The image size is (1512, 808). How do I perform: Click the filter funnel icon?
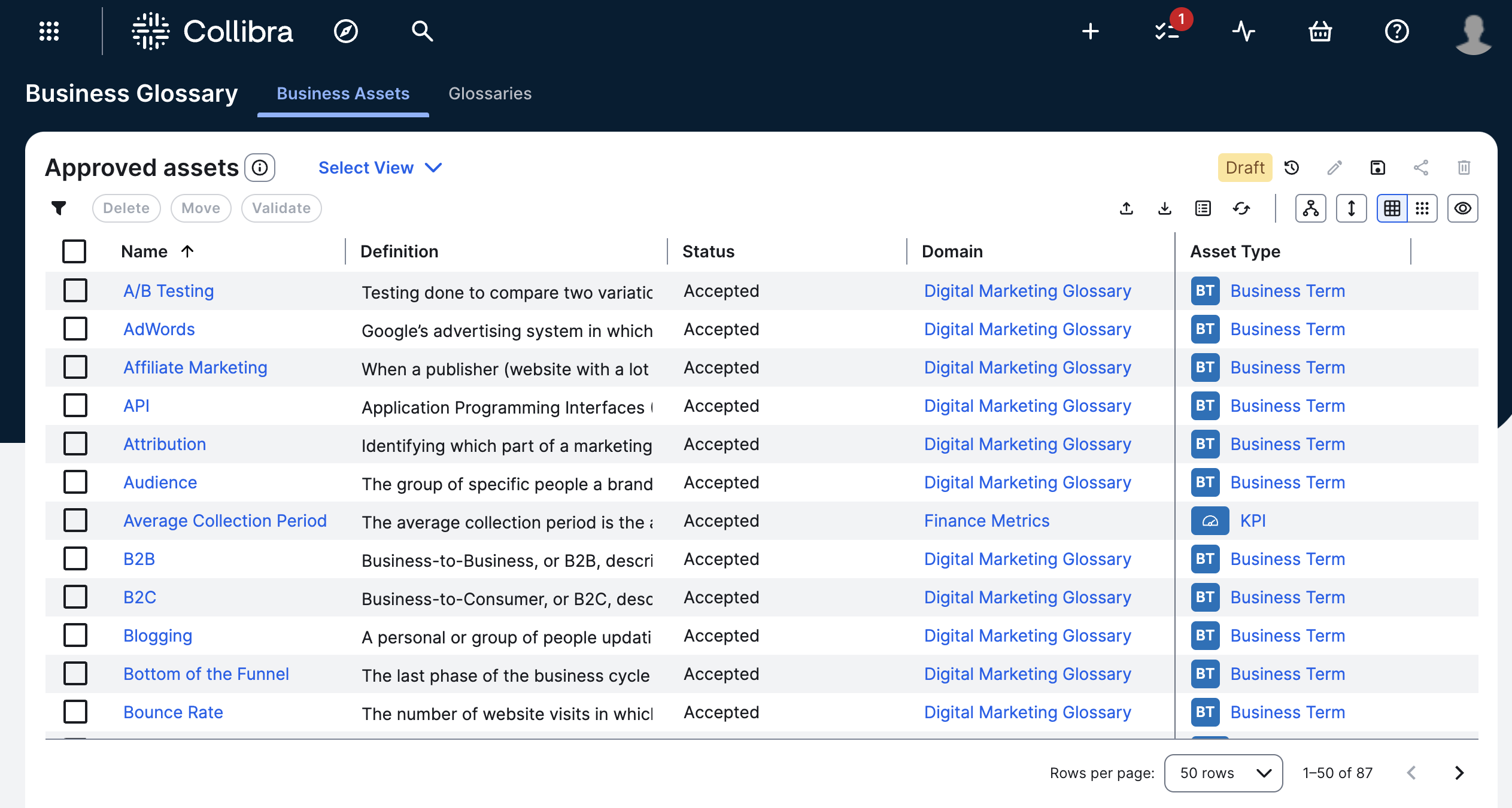click(x=59, y=208)
